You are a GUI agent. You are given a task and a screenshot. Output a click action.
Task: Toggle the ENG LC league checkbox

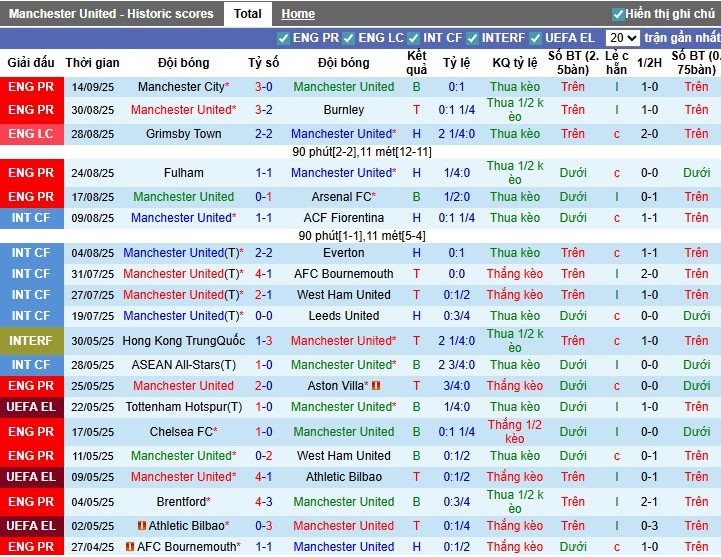[x=348, y=38]
